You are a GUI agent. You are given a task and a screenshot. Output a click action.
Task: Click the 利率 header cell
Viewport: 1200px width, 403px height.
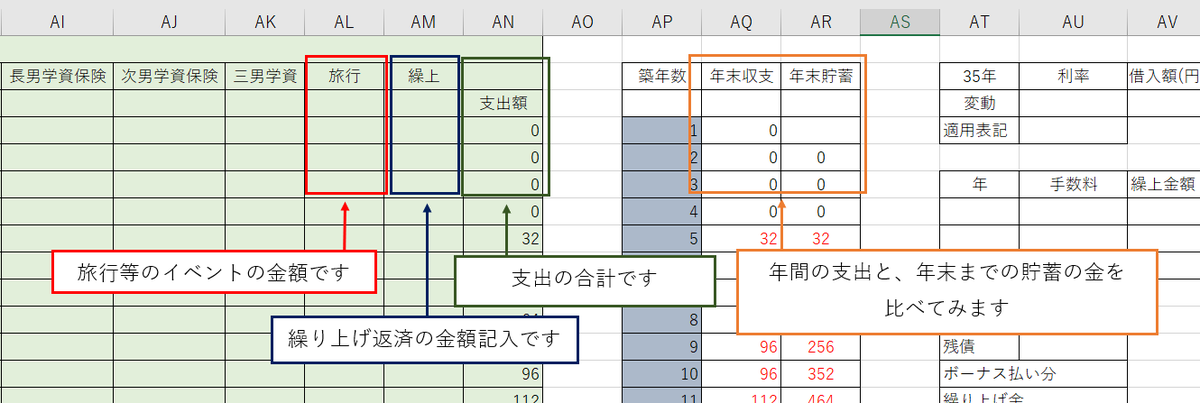(x=1074, y=75)
